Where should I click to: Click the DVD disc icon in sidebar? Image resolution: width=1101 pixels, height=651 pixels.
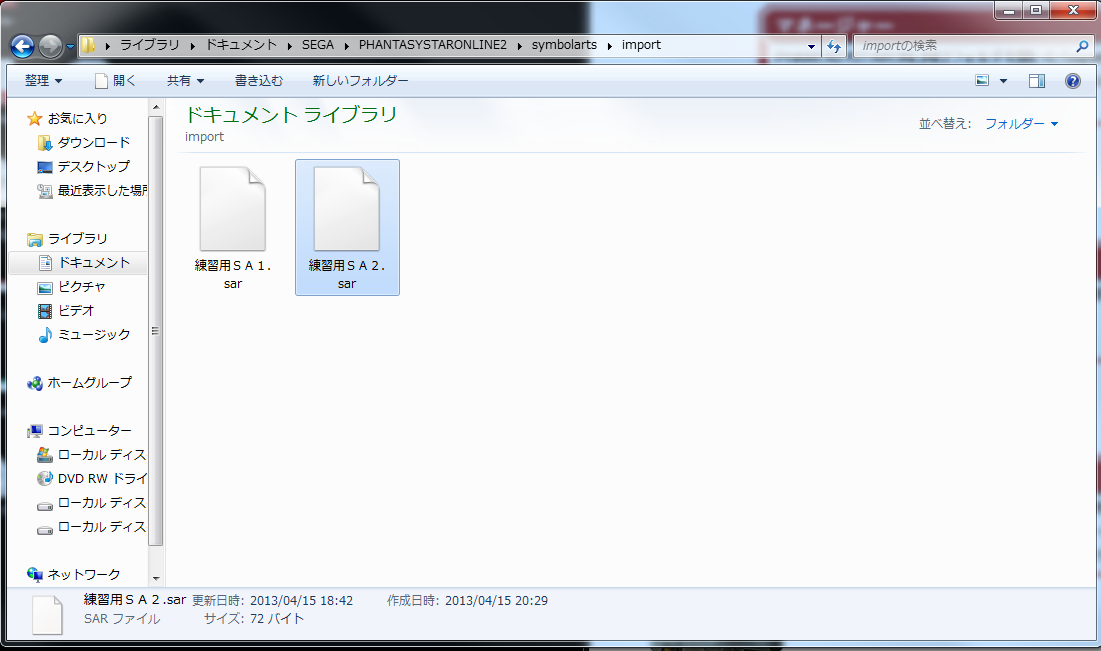45,478
